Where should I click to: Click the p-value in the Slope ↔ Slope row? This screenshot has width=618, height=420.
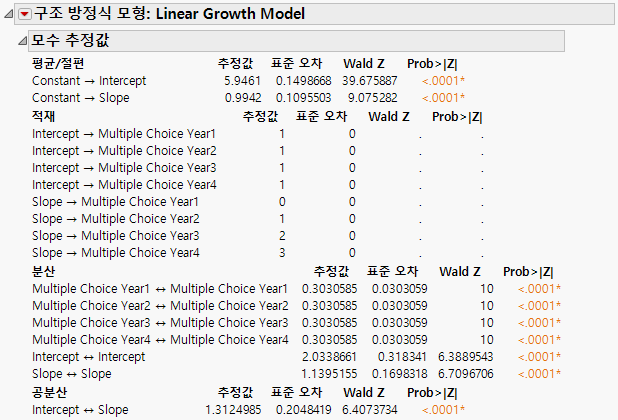(539, 374)
